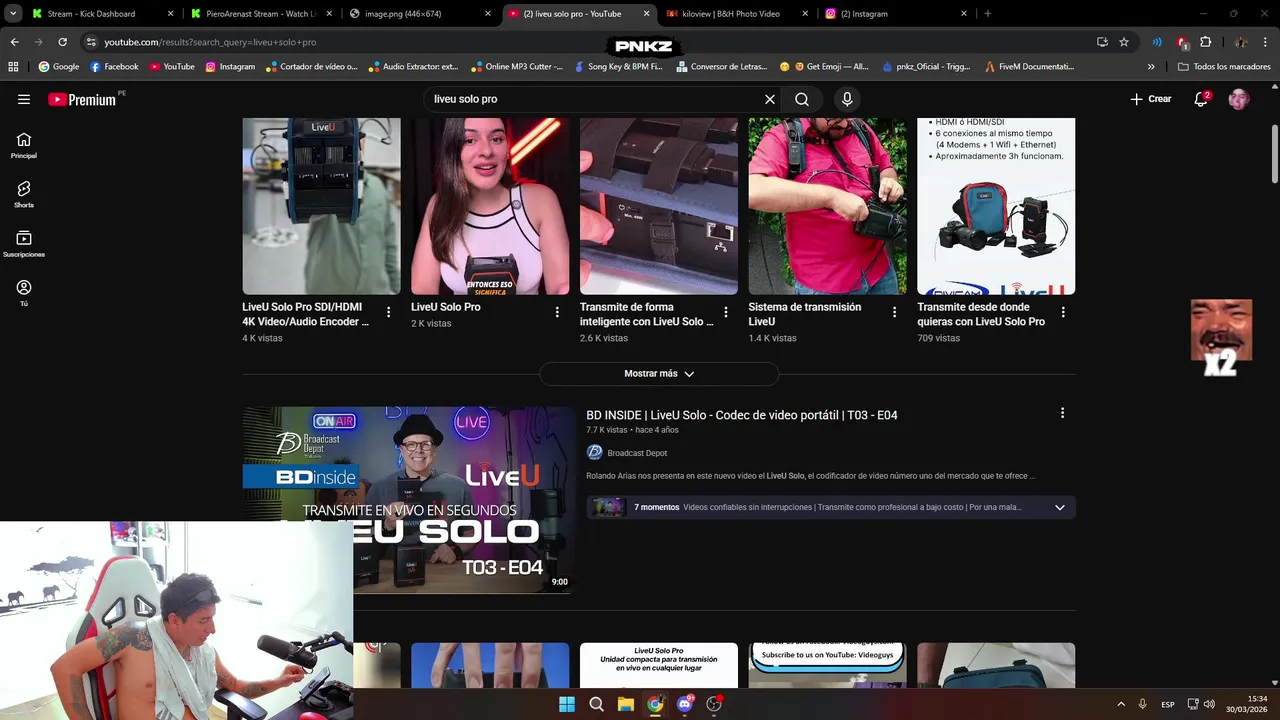
Task: Open the Chrome apps grid in bookmarks bar
Action: [x=13, y=67]
